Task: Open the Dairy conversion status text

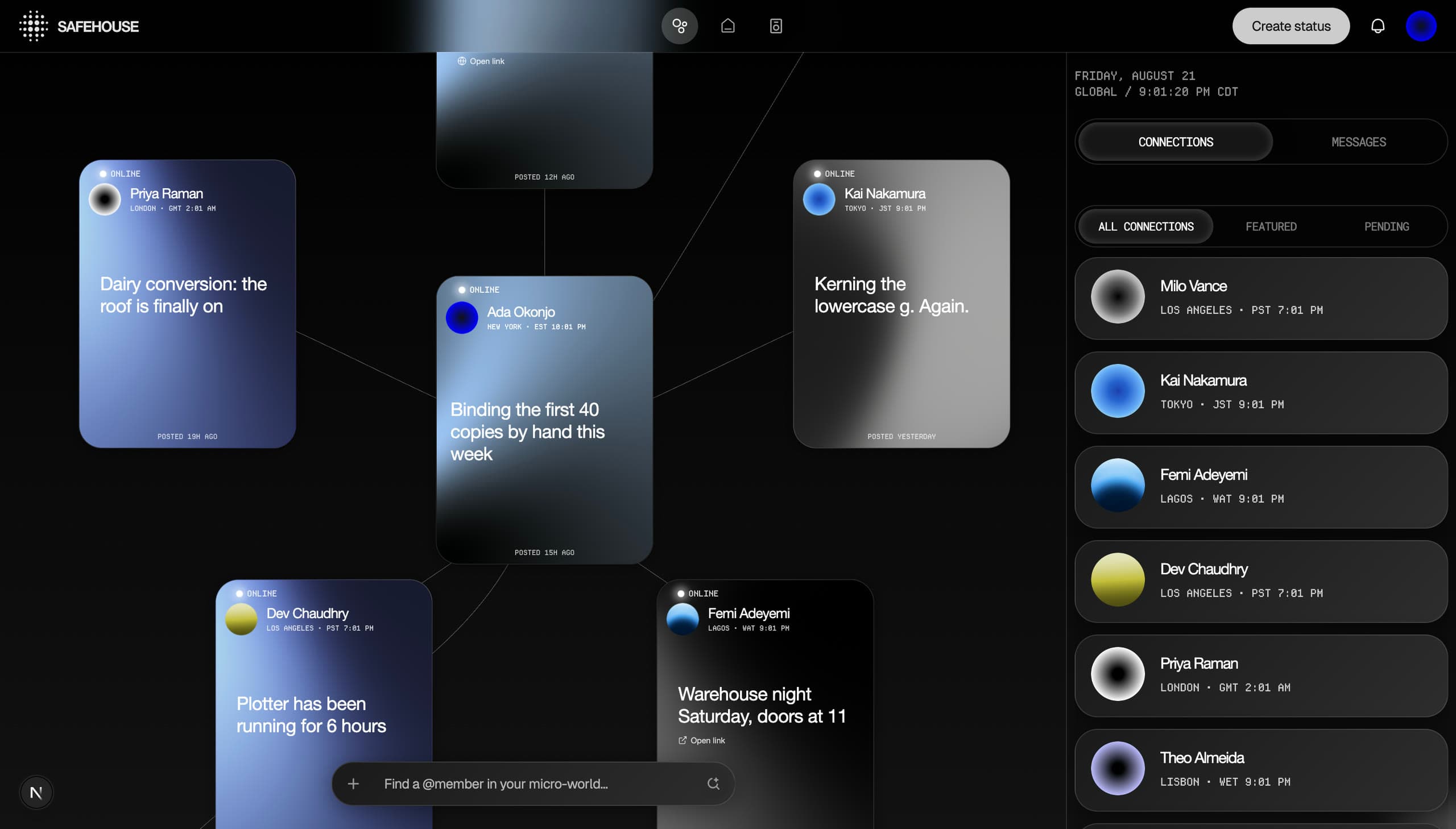Action: point(183,295)
